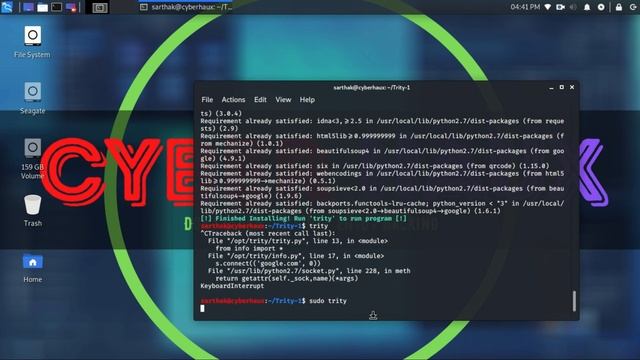Minimize the terminal window
Viewport: 640px width, 360px height.
[551, 87]
